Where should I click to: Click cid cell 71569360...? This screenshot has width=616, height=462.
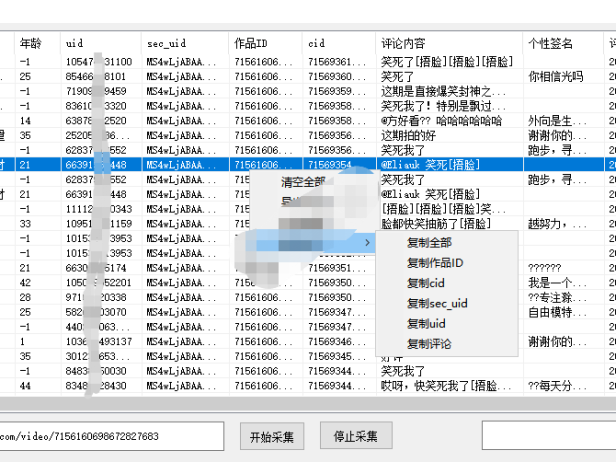[337, 77]
